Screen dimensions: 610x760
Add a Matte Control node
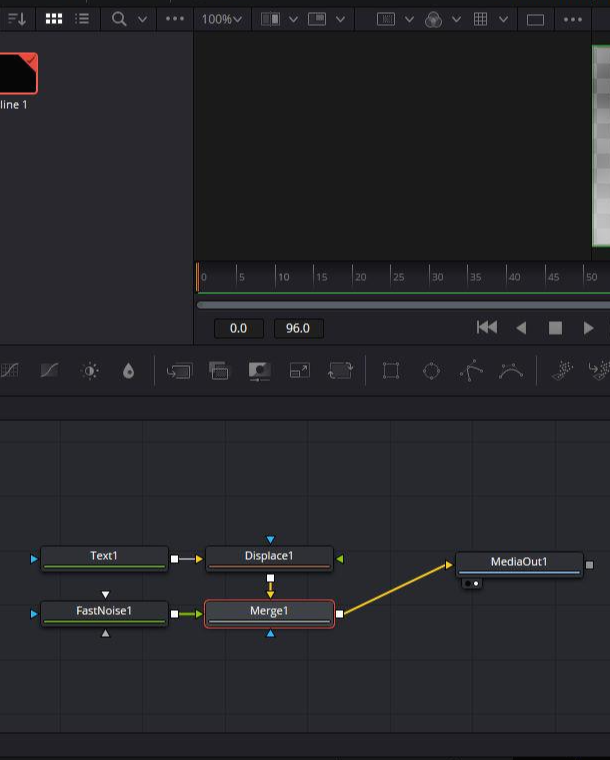pyautogui.click(x=259, y=371)
